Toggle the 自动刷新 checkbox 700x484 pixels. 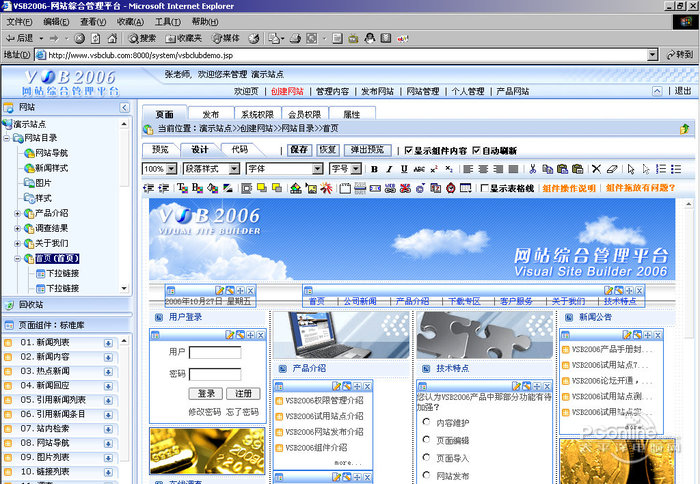pyautogui.click(x=476, y=150)
